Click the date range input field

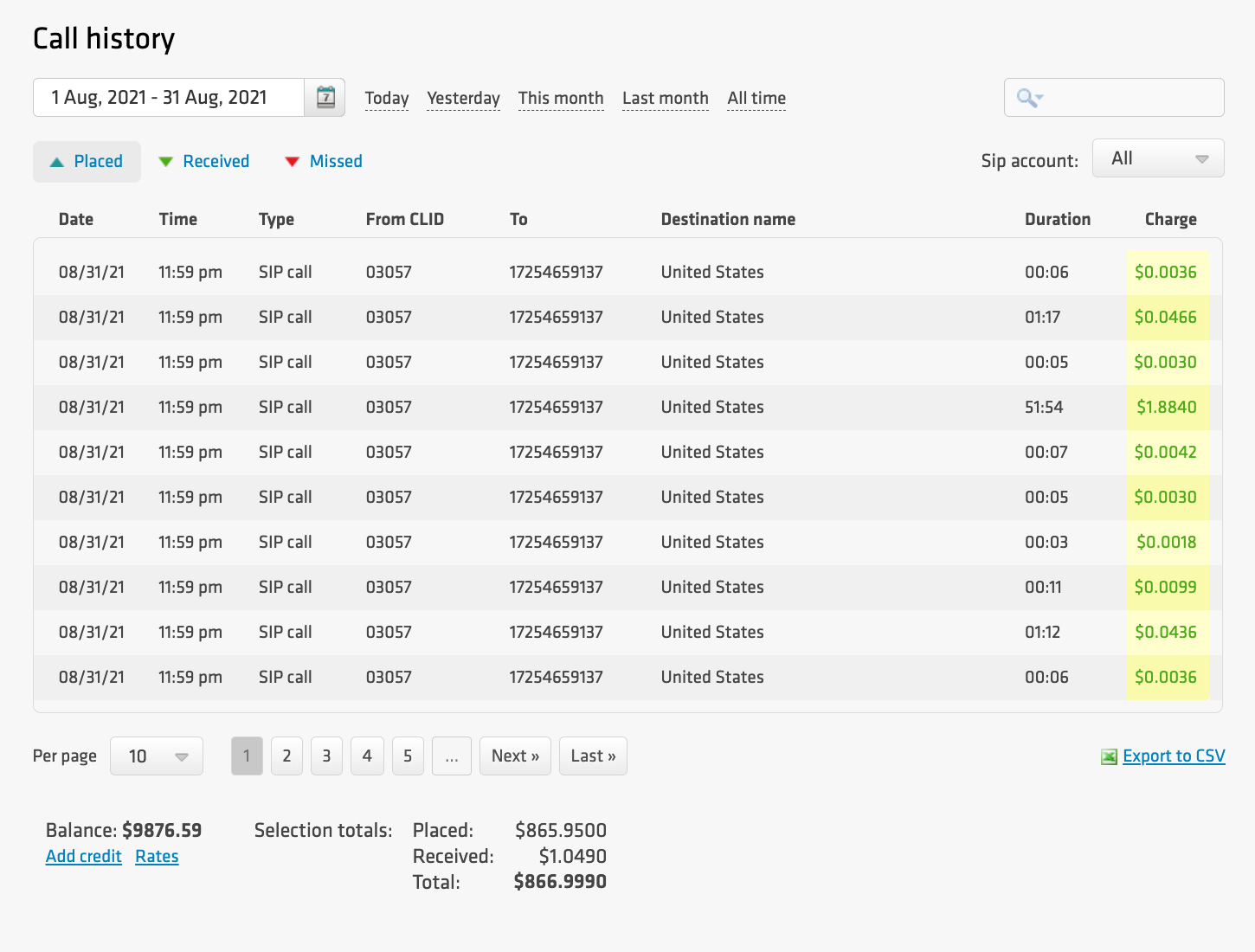[169, 97]
